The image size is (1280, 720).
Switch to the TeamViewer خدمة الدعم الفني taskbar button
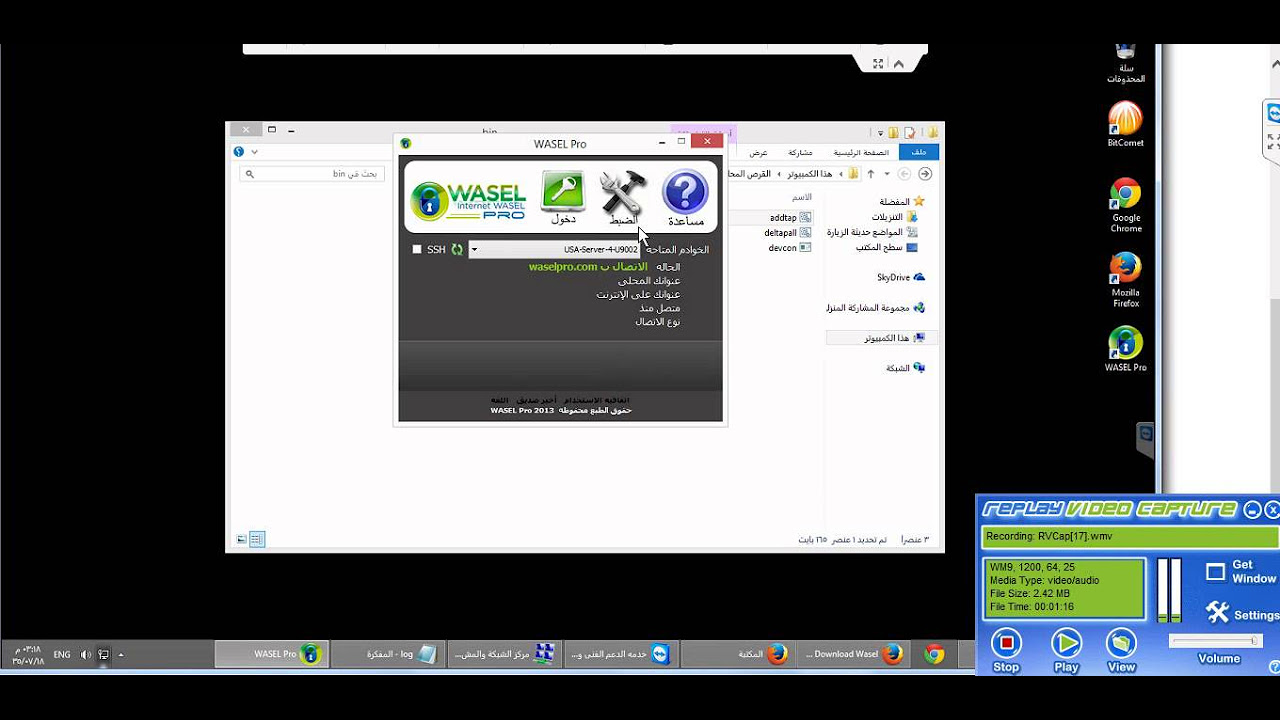coord(620,654)
